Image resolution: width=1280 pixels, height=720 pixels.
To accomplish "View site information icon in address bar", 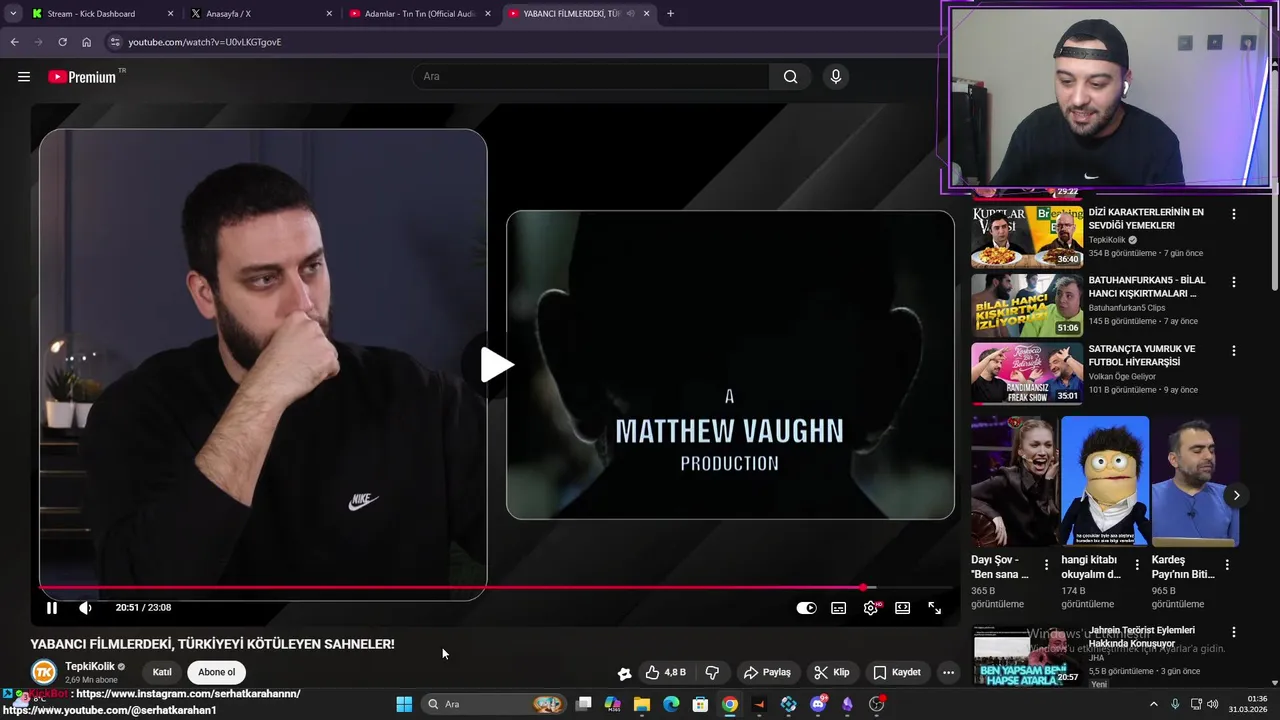I will (115, 42).
